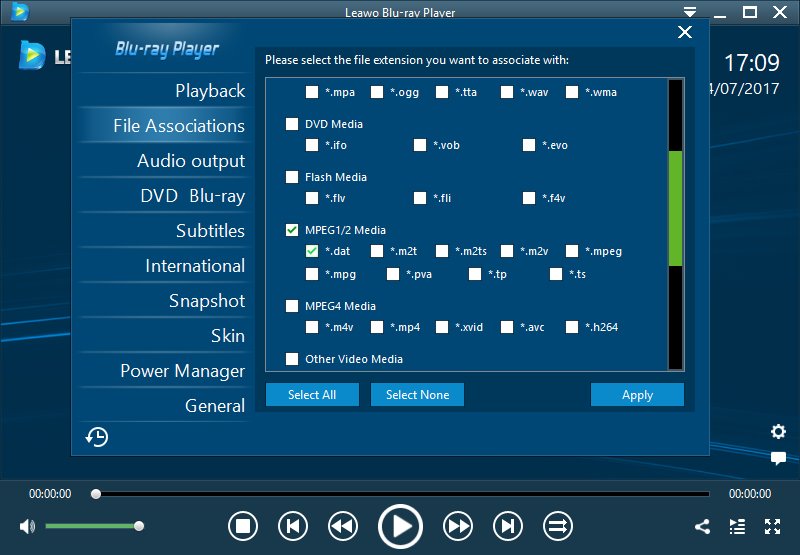Open Power Manager settings
Viewport: 800px width, 555px height.
coord(183,371)
